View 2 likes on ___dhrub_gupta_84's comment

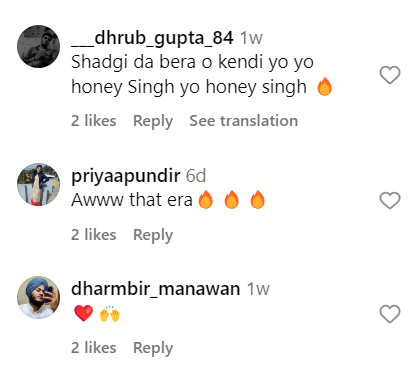click(94, 121)
